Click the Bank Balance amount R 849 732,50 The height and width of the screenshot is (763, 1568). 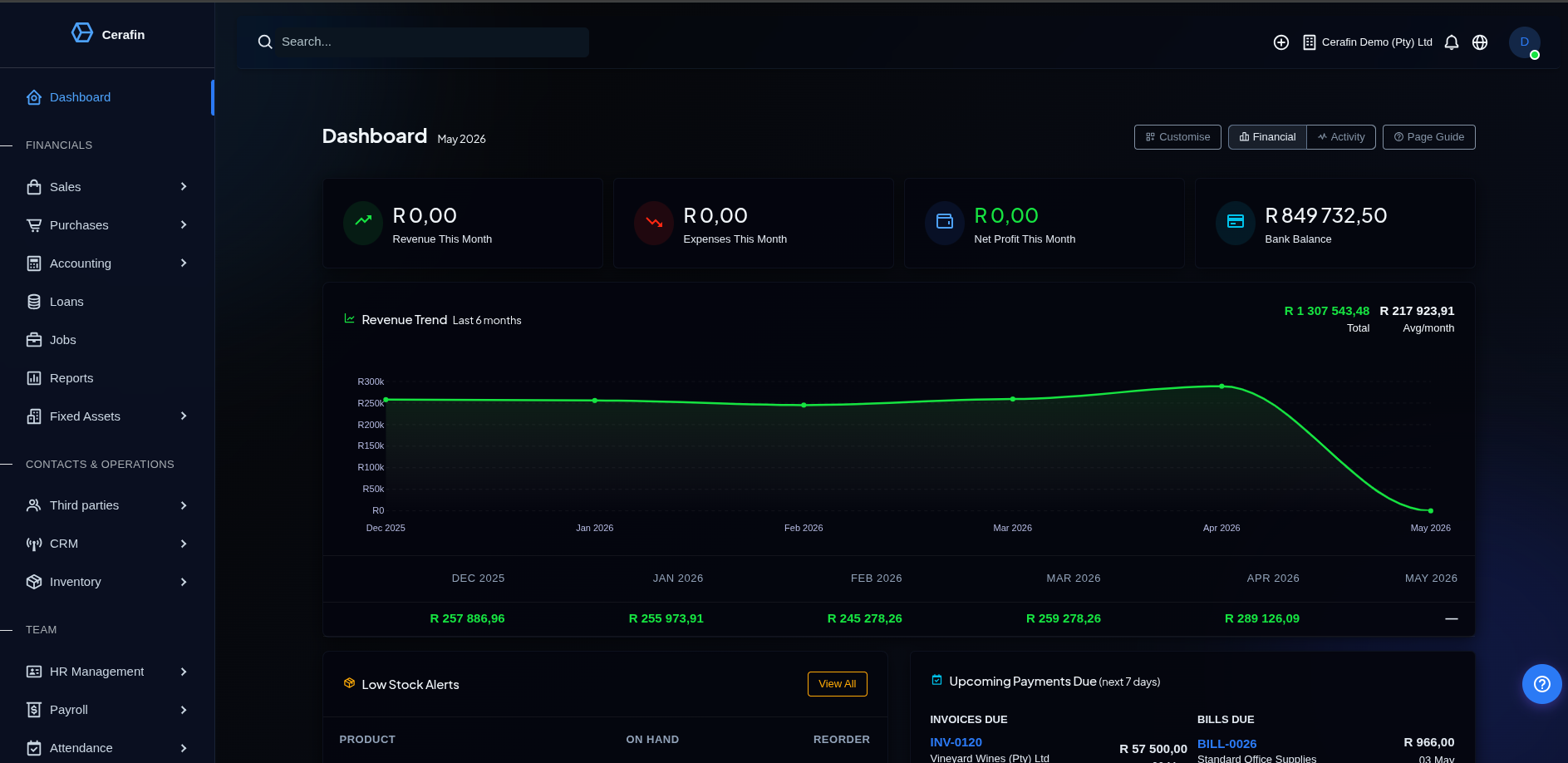coord(1326,216)
